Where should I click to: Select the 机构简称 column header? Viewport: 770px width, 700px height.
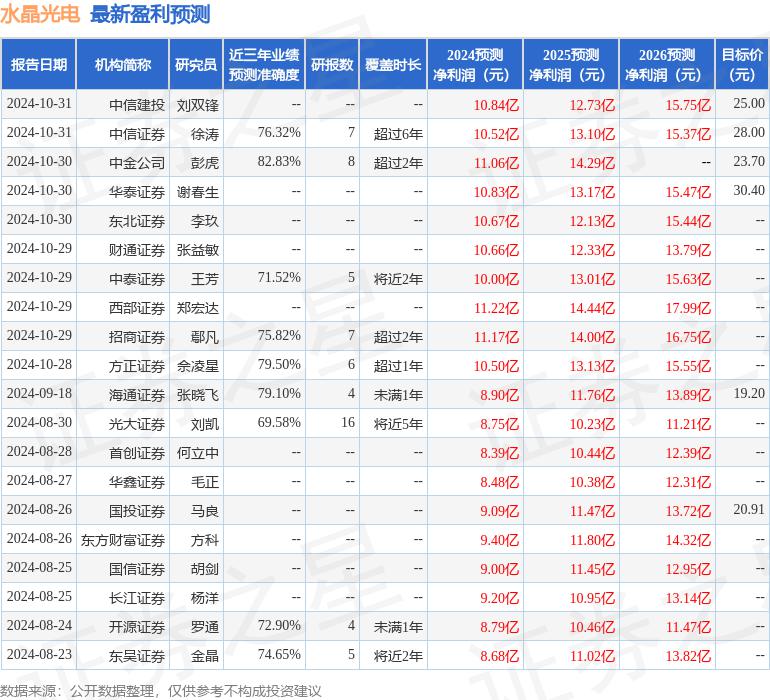click(123, 64)
